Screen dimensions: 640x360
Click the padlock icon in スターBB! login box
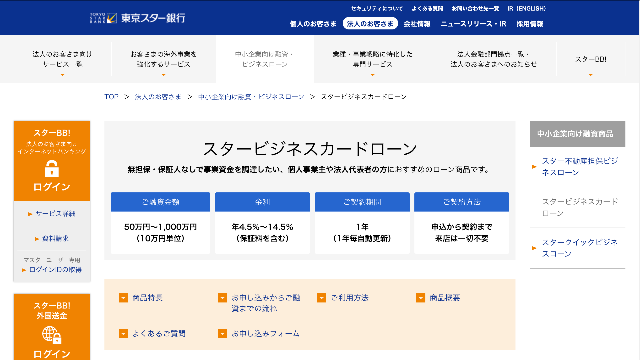52,168
